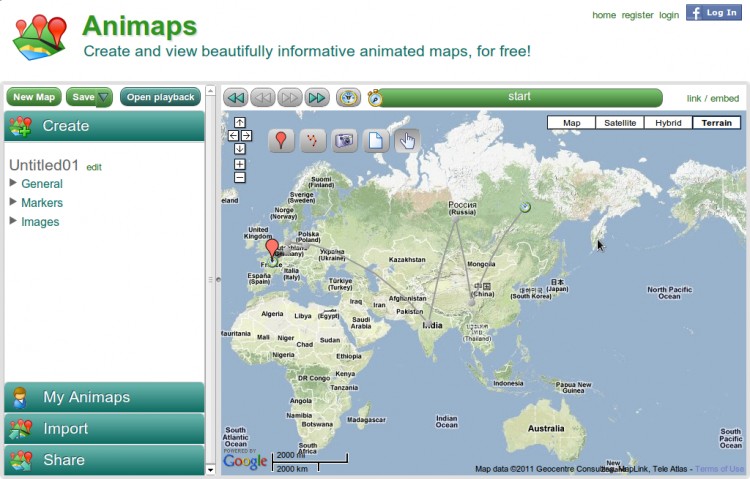Open the register link
Viewport: 750px width, 479px height.
coord(638,15)
